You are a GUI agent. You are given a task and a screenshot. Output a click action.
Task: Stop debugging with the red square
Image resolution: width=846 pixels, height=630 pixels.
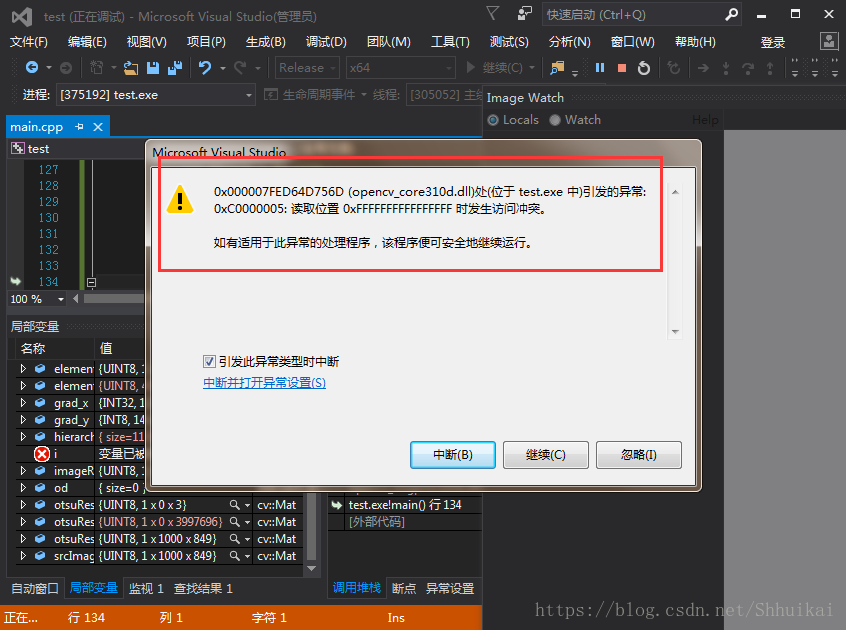622,68
